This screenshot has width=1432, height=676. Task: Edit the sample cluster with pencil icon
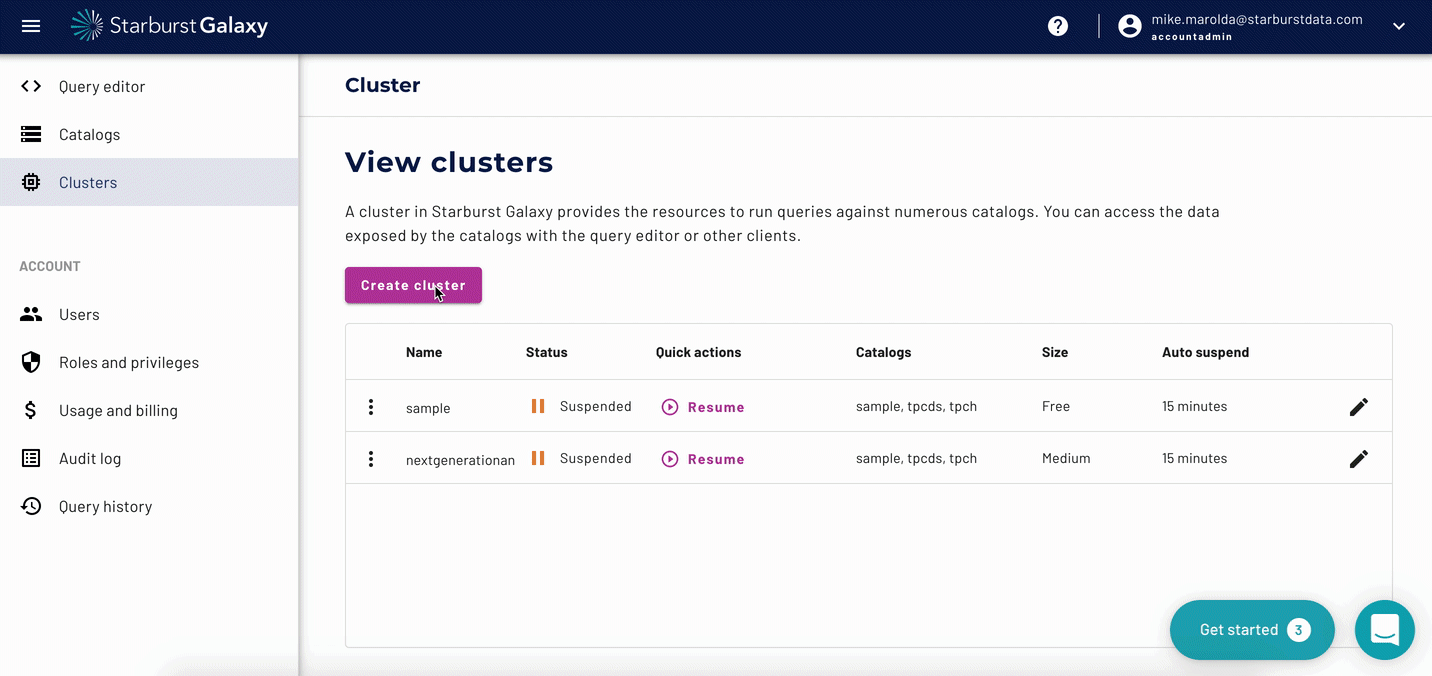click(x=1359, y=407)
